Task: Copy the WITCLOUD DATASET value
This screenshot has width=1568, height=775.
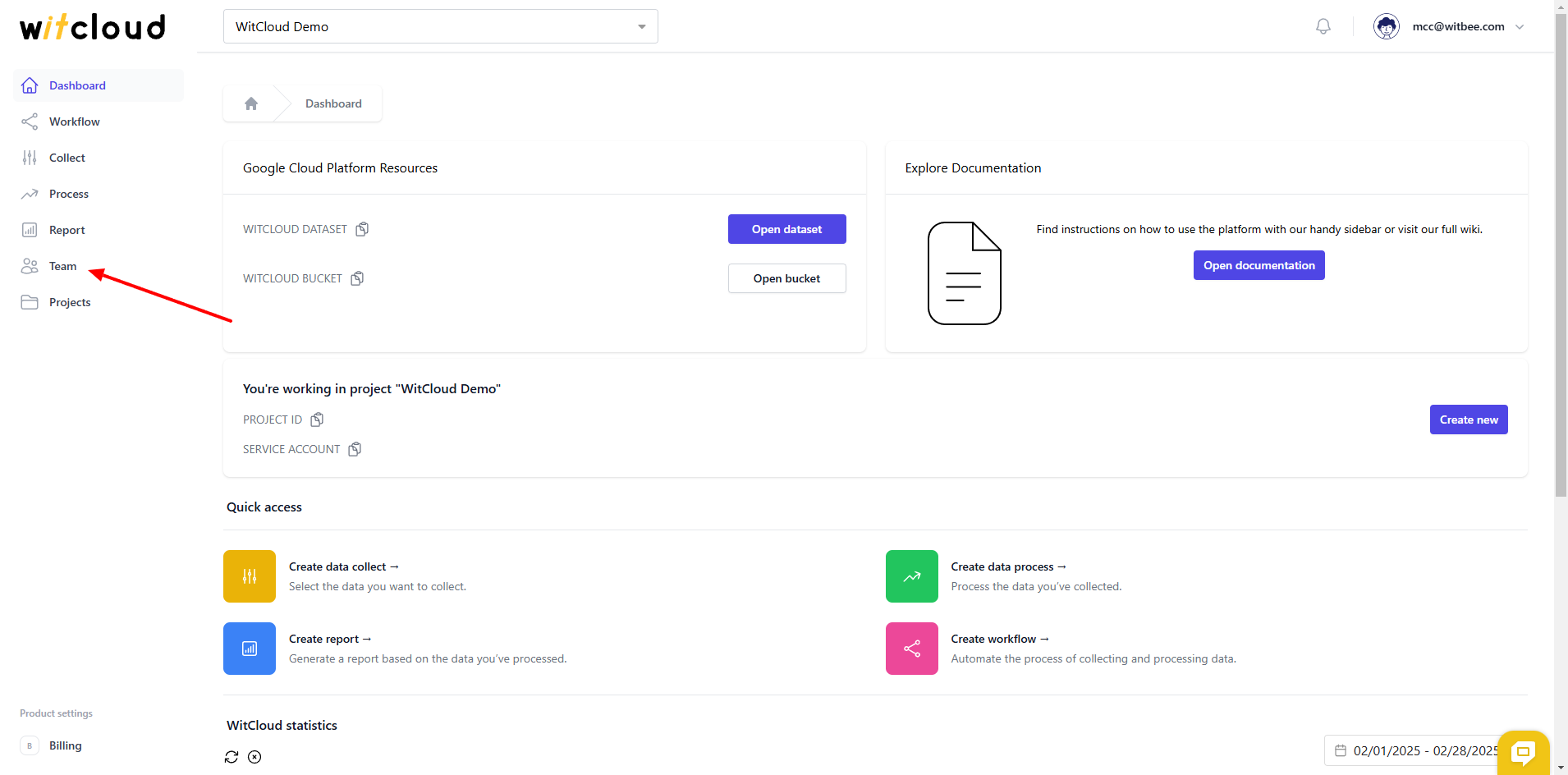Action: 362,229
